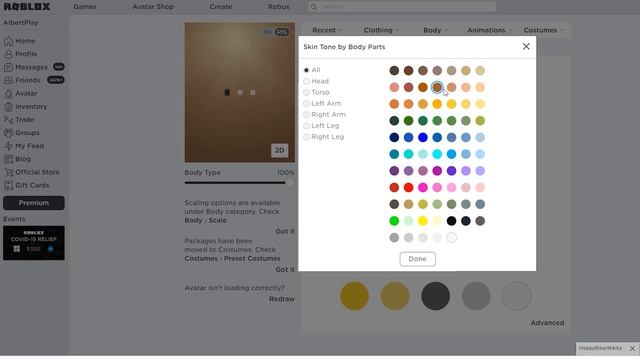Click the AlbertPlay username
This screenshot has width=640, height=360.
[21, 23]
